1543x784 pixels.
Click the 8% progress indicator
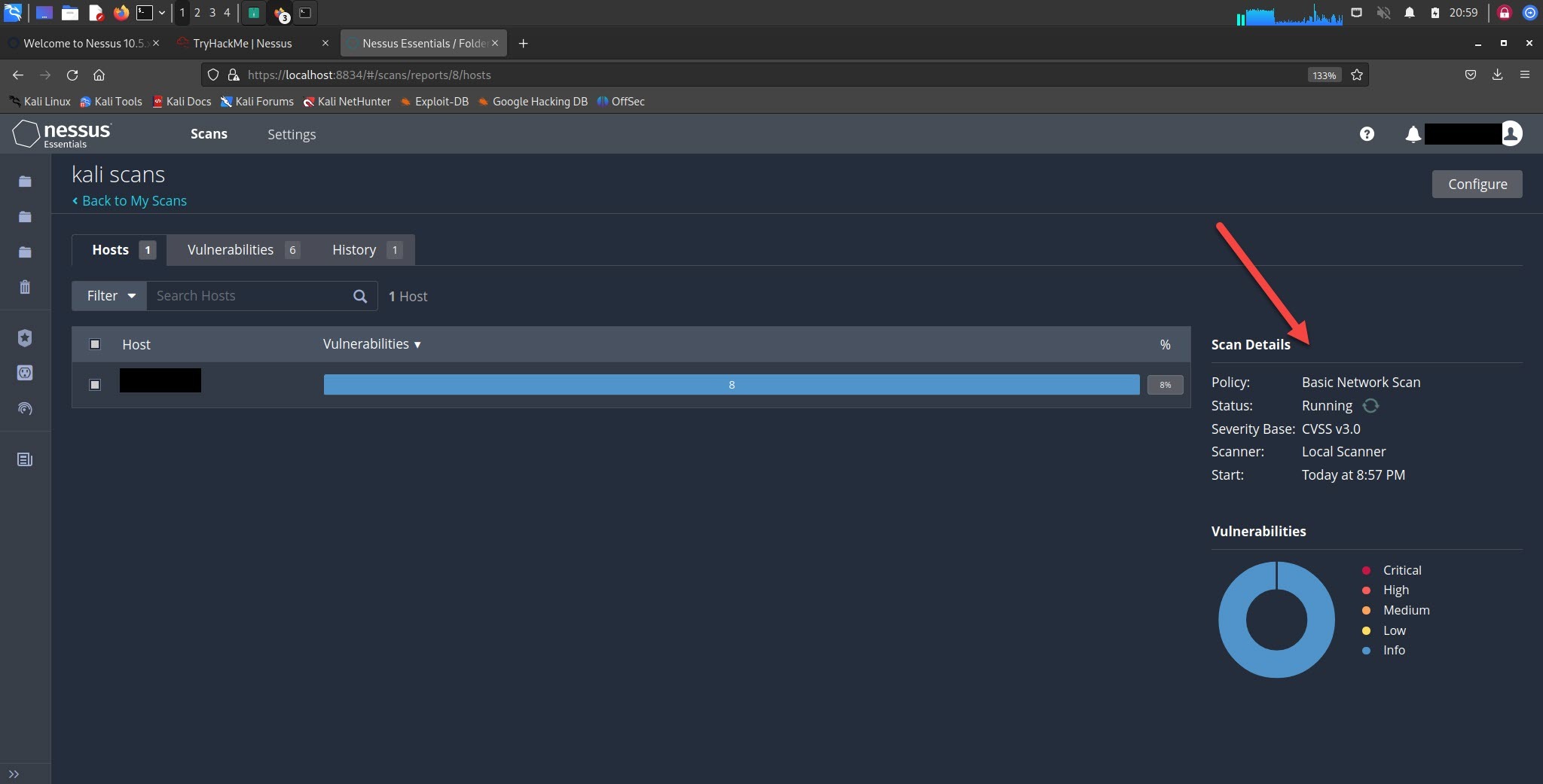1165,385
